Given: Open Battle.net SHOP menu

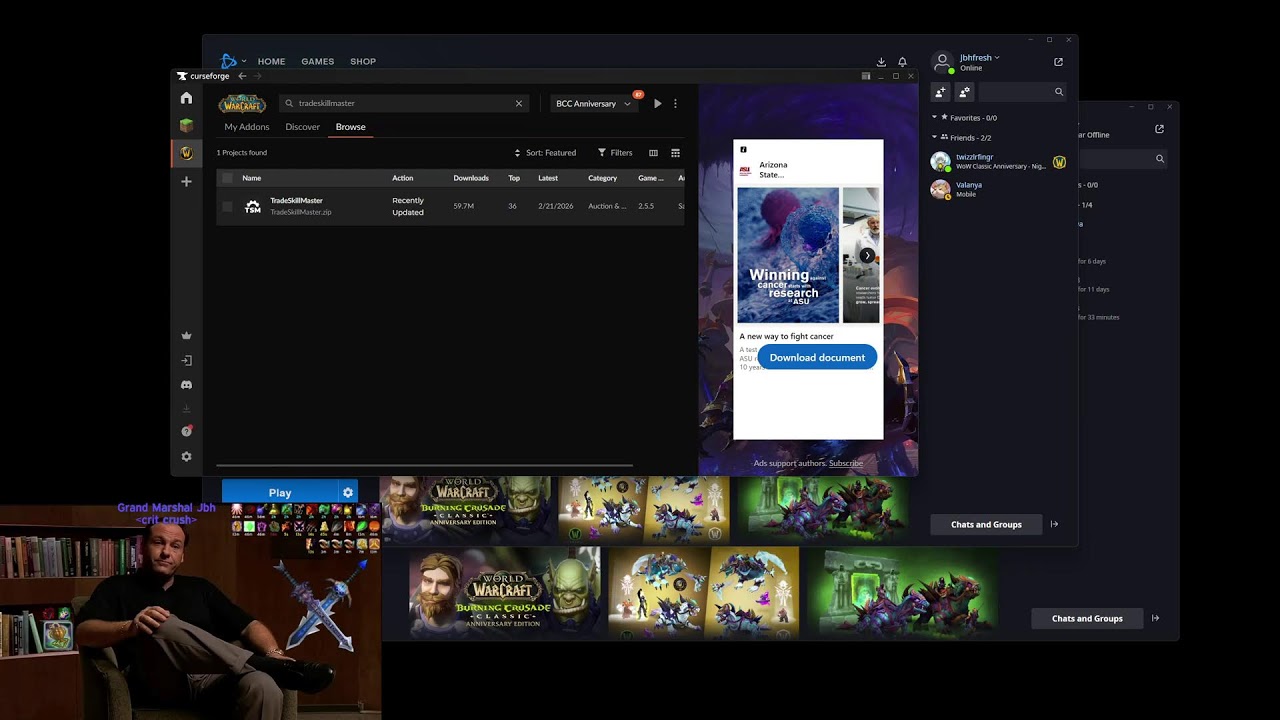Looking at the screenshot, I should coord(363,62).
